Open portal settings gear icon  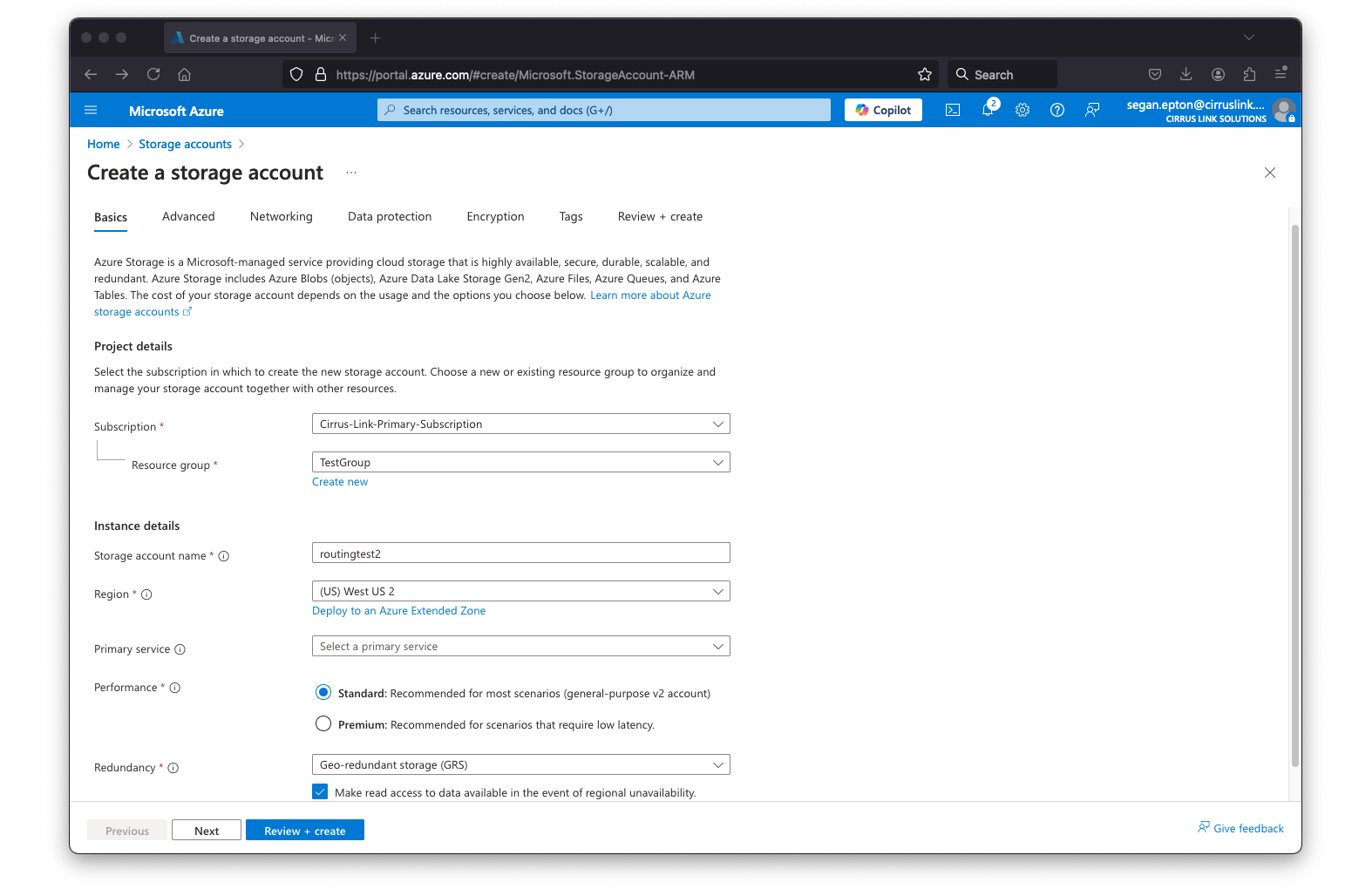tap(1022, 111)
